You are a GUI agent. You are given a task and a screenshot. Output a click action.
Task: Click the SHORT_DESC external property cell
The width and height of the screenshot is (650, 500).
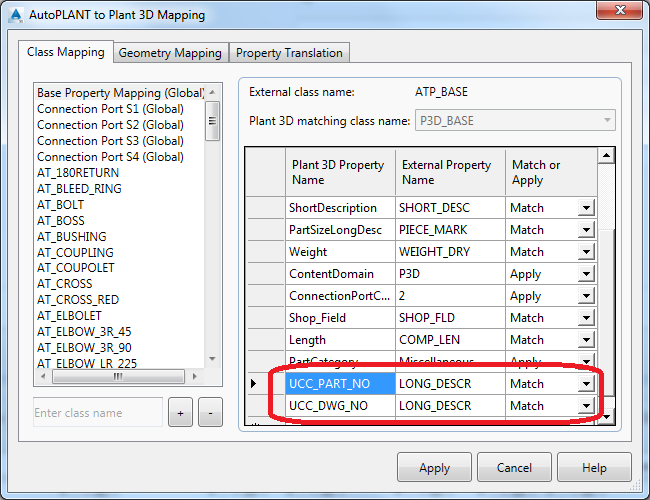point(450,208)
